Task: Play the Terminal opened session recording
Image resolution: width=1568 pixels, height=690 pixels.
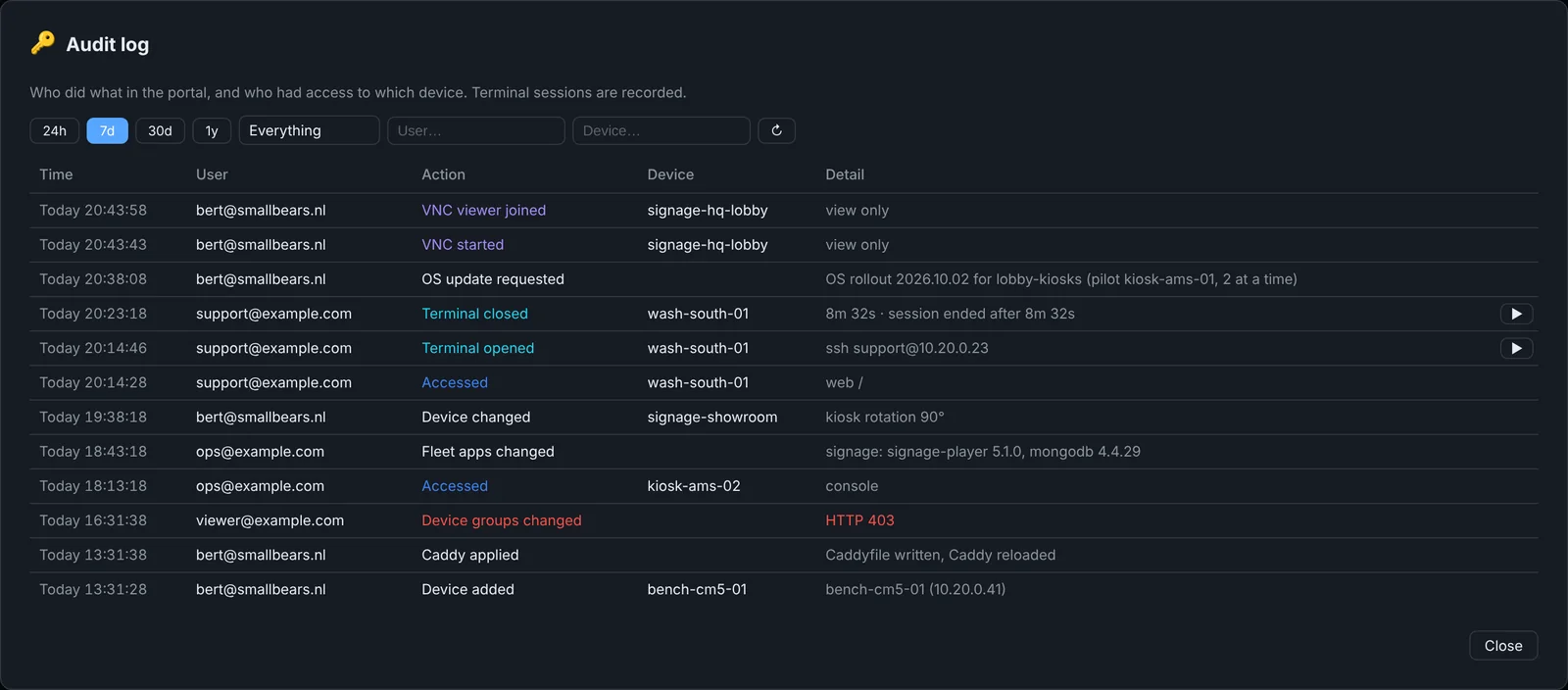Action: tap(1516, 348)
